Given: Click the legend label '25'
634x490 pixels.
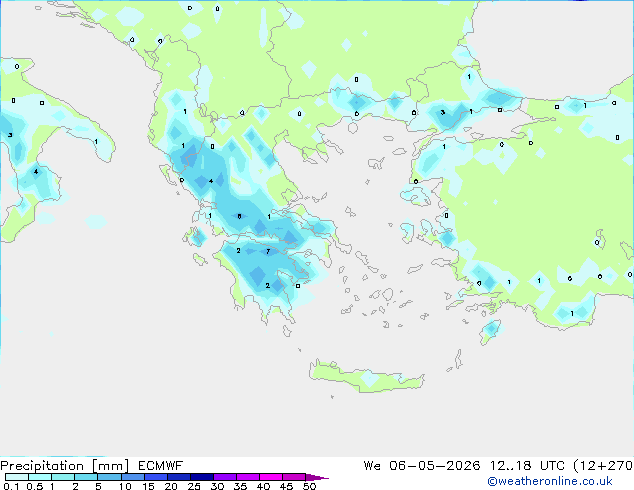Looking at the screenshot, I should coord(194,486).
